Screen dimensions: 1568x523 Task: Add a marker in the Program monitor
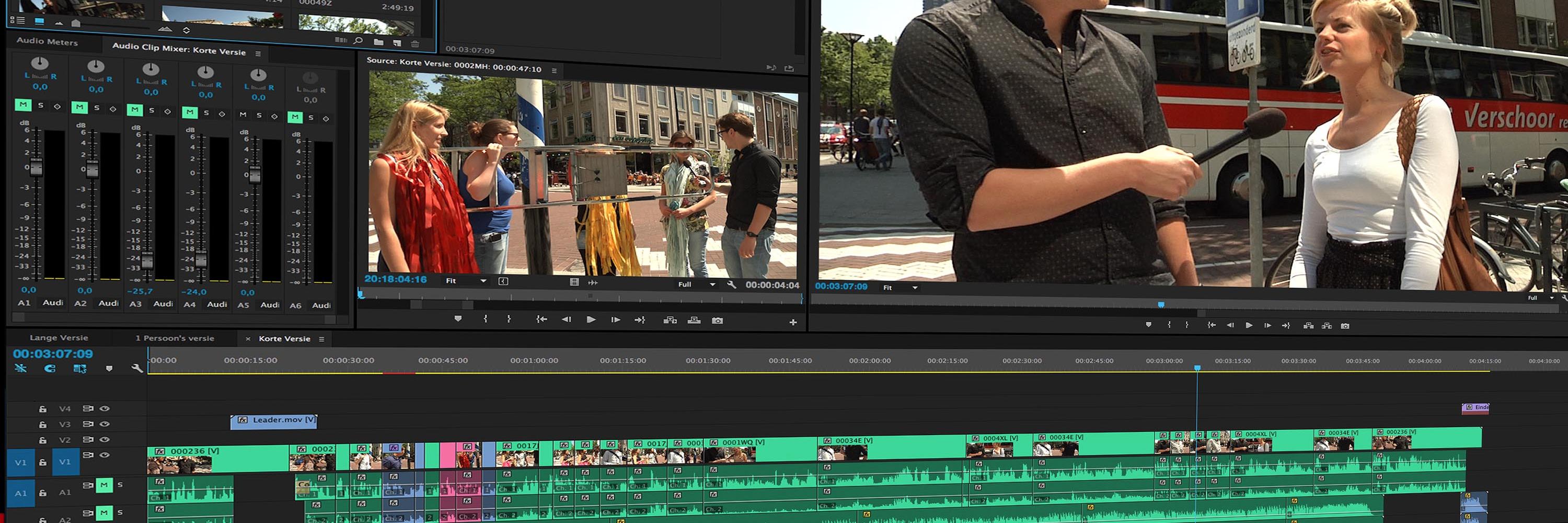click(x=1149, y=324)
